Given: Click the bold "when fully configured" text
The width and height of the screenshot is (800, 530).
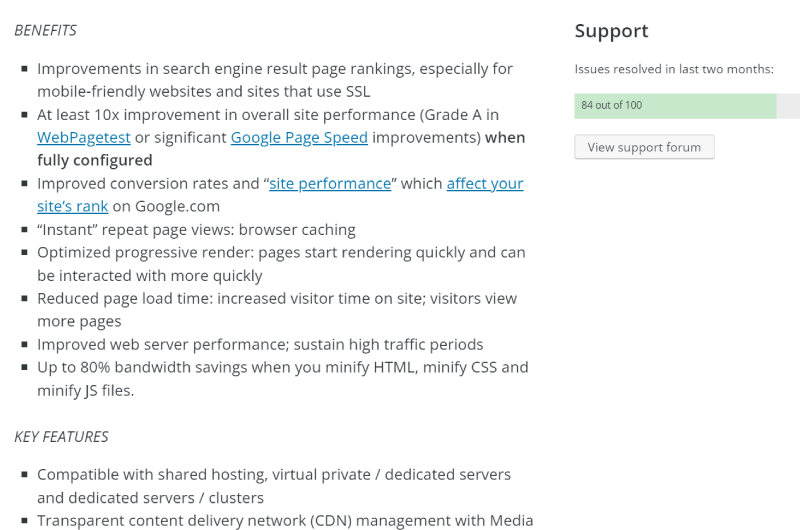Looking at the screenshot, I should point(94,161).
